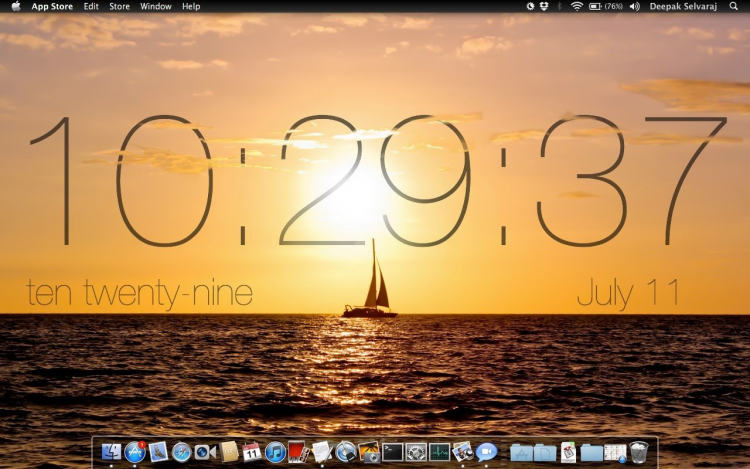750x469 pixels.
Task: Open the Edit menu
Action: pos(91,6)
